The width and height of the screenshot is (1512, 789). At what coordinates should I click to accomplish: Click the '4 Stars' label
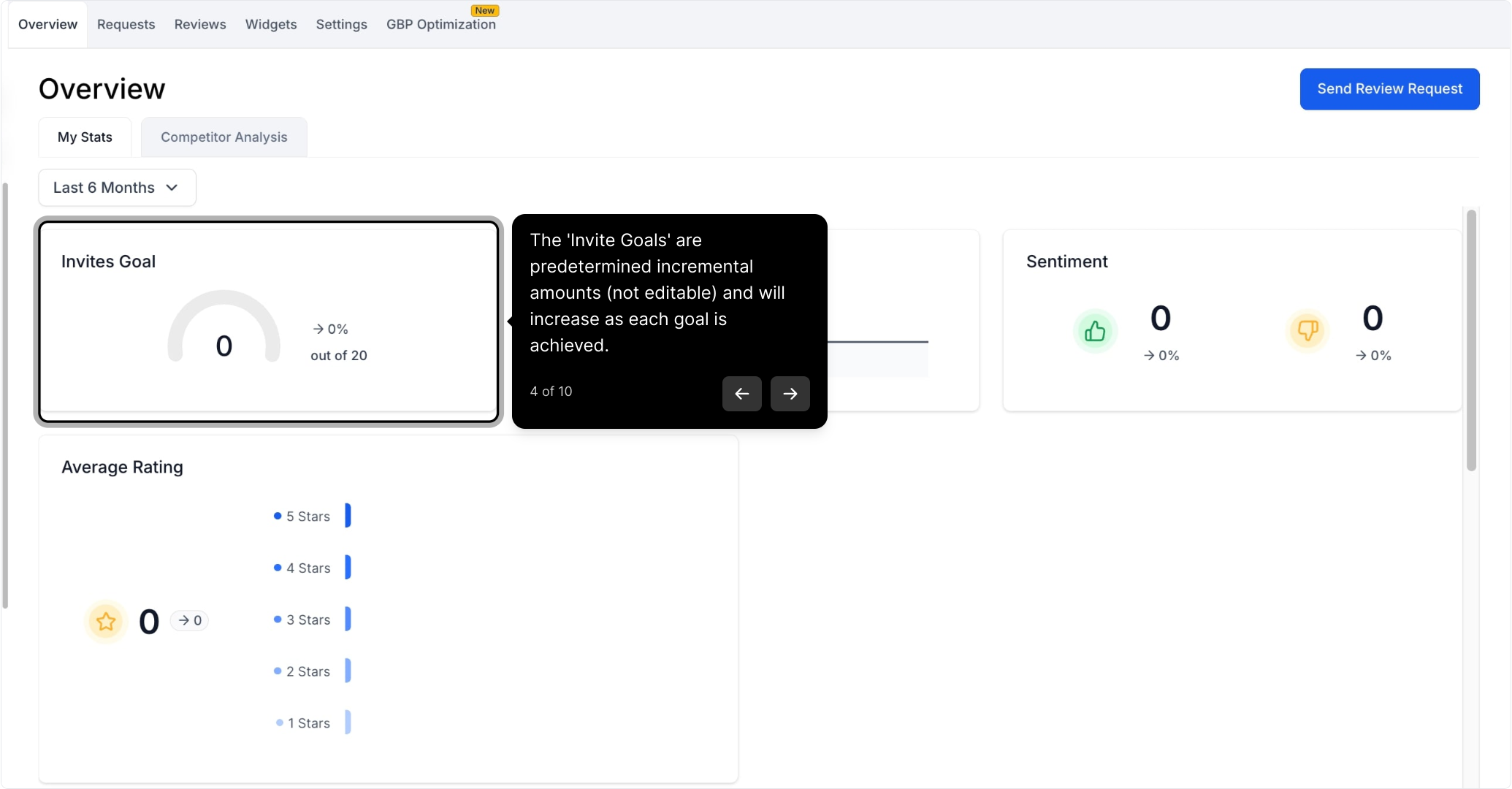pyautogui.click(x=308, y=568)
